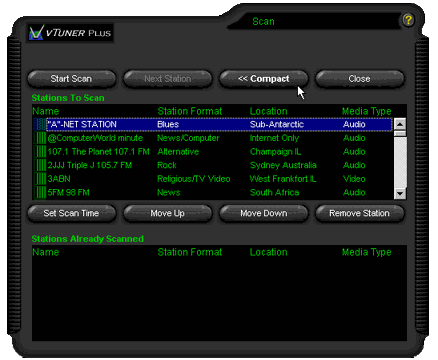Click the News/Computer format cell
Image resolution: width=438 pixels, height=360 pixels.
pyautogui.click(x=188, y=138)
